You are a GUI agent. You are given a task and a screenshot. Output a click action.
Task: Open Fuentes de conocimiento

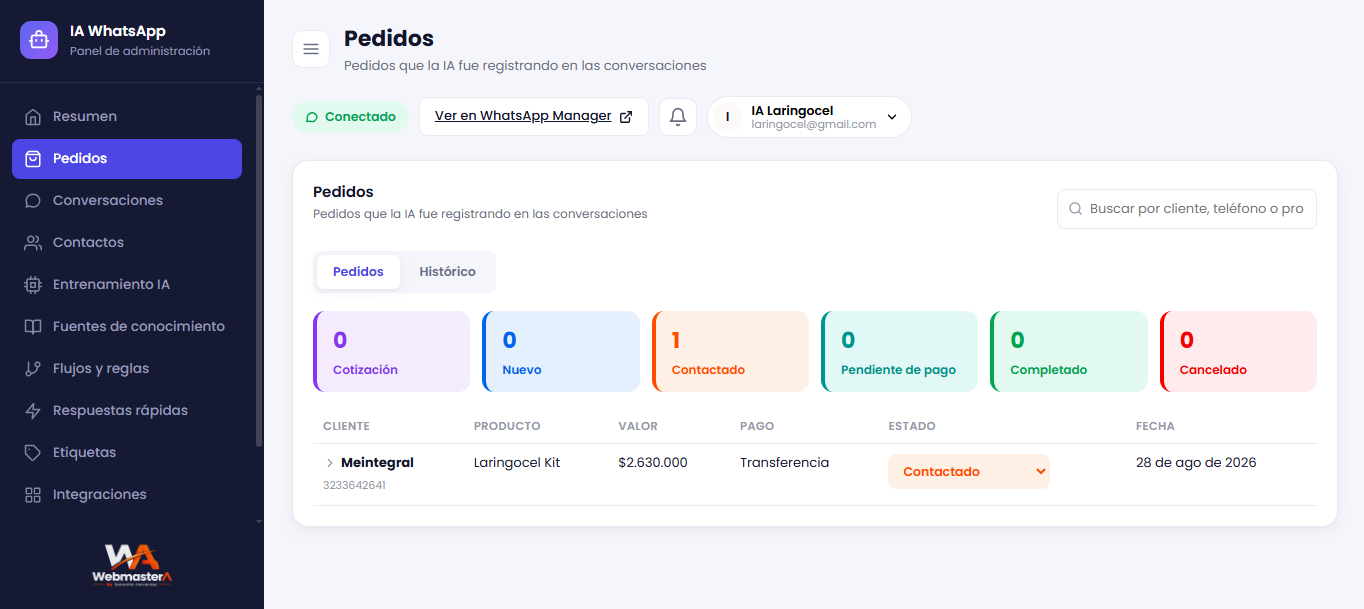pos(127,327)
